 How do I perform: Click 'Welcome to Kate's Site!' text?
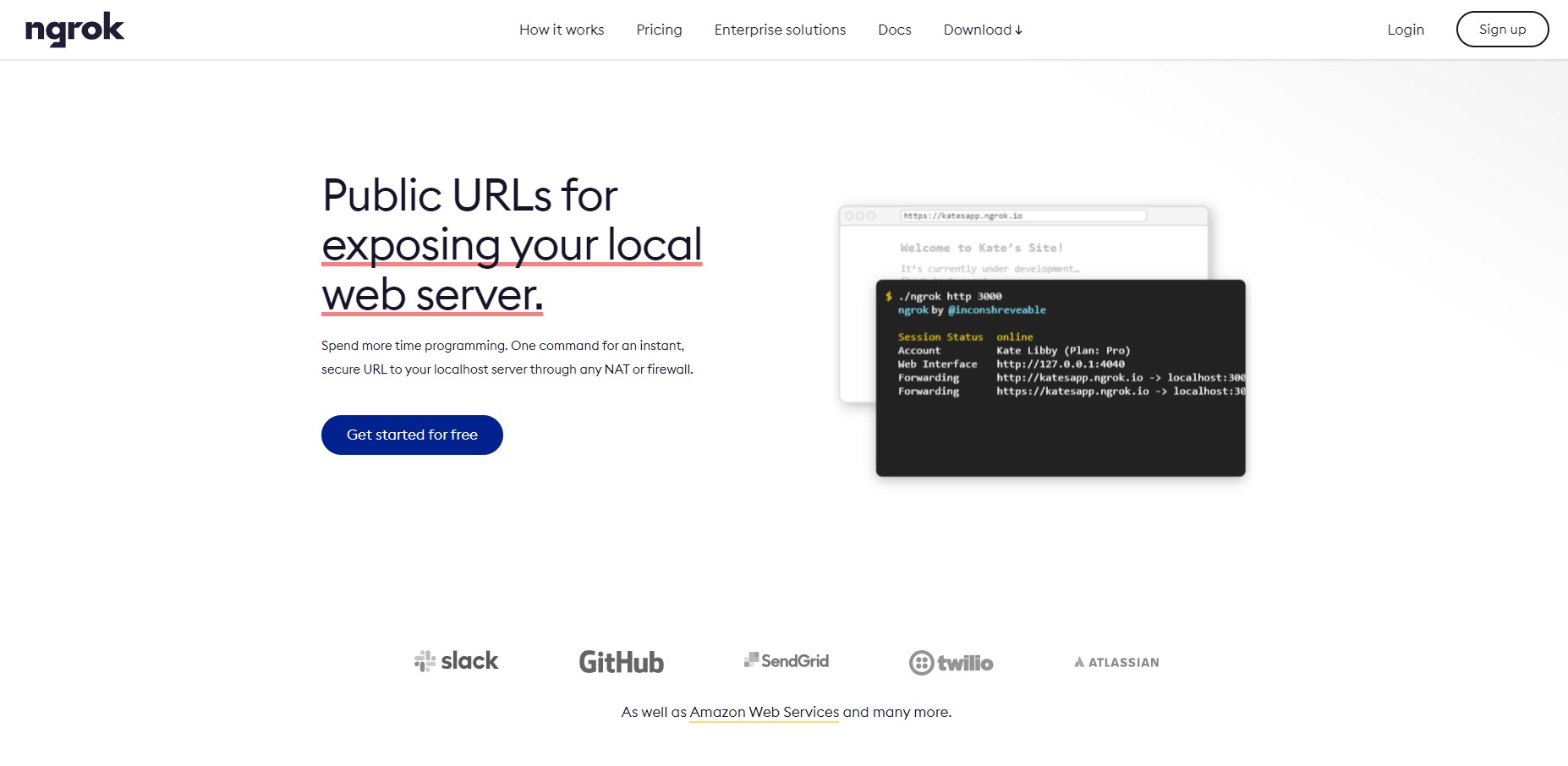[982, 248]
